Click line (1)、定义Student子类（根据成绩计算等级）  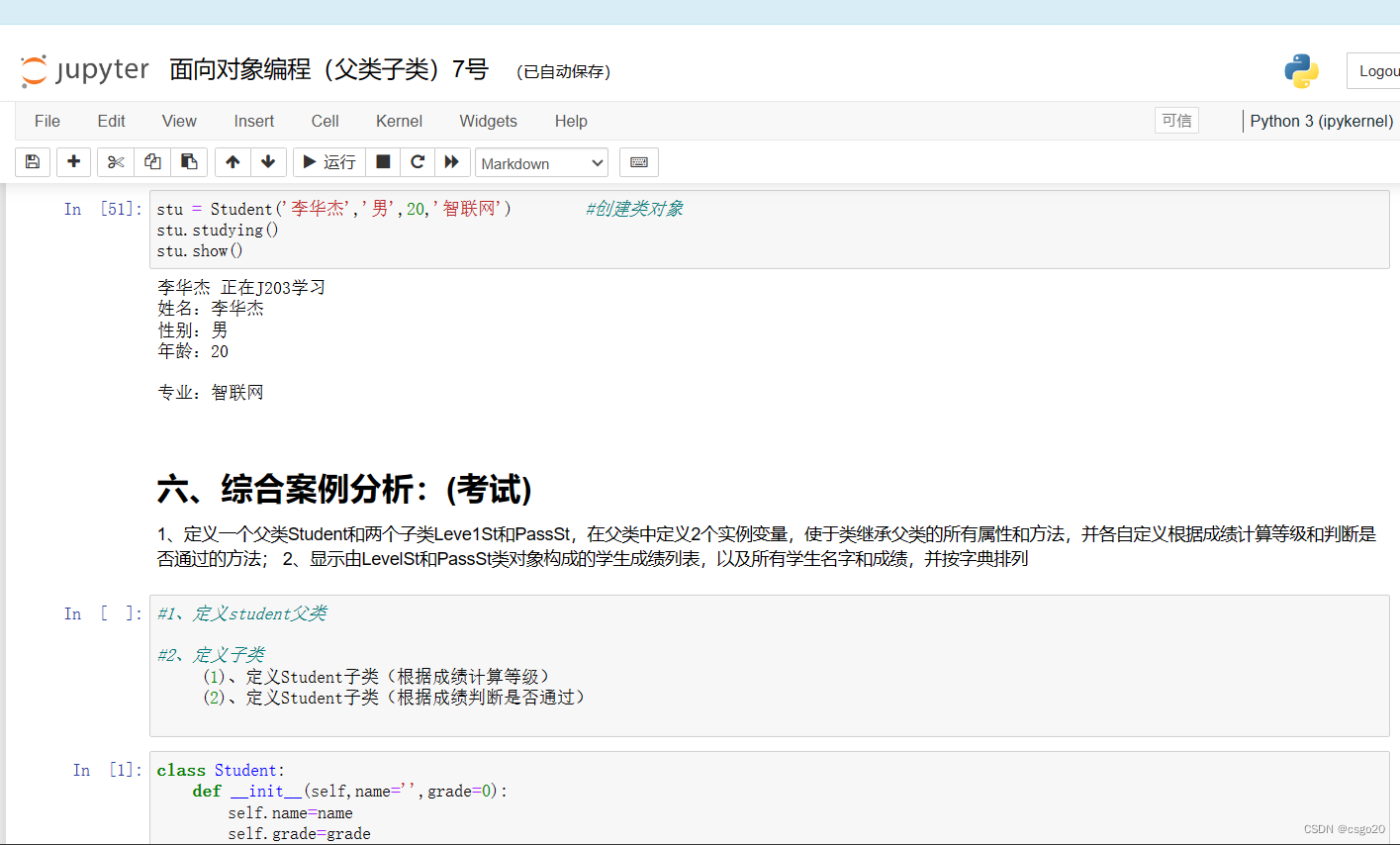click(377, 677)
